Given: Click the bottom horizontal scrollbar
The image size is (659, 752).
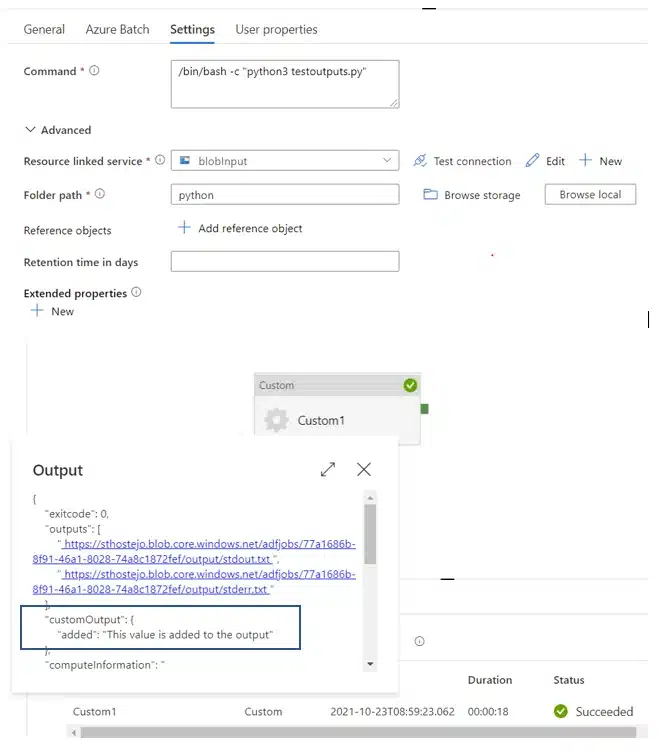Looking at the screenshot, I should (x=358, y=732).
